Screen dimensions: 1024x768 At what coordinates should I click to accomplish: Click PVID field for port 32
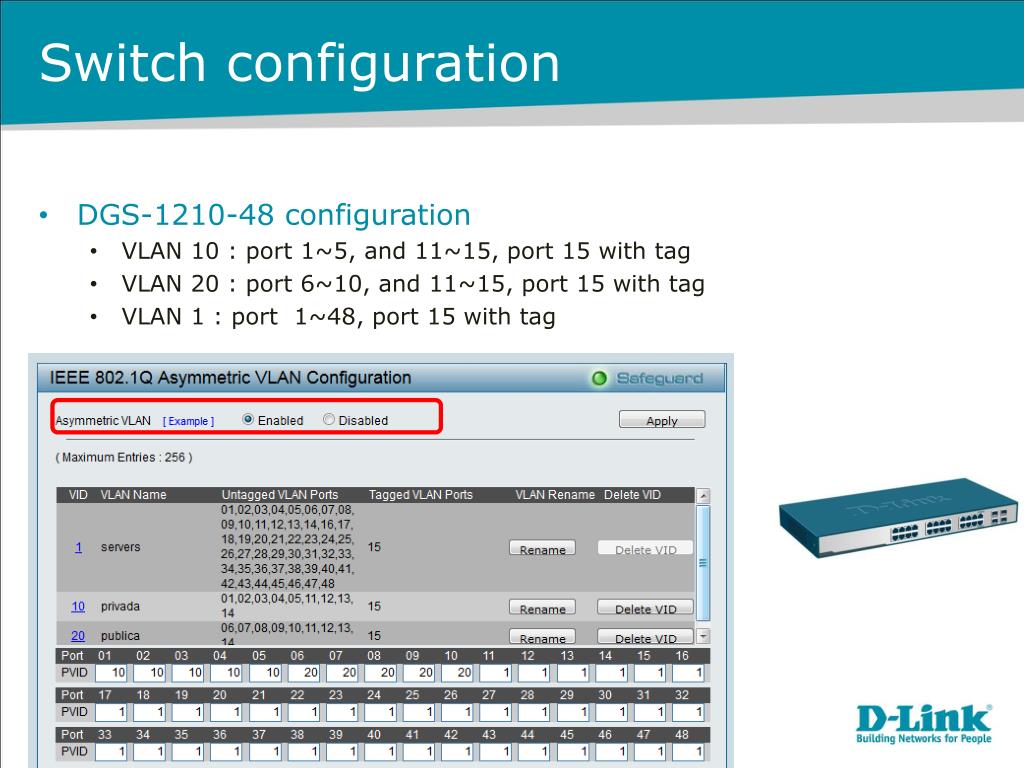pos(688,712)
